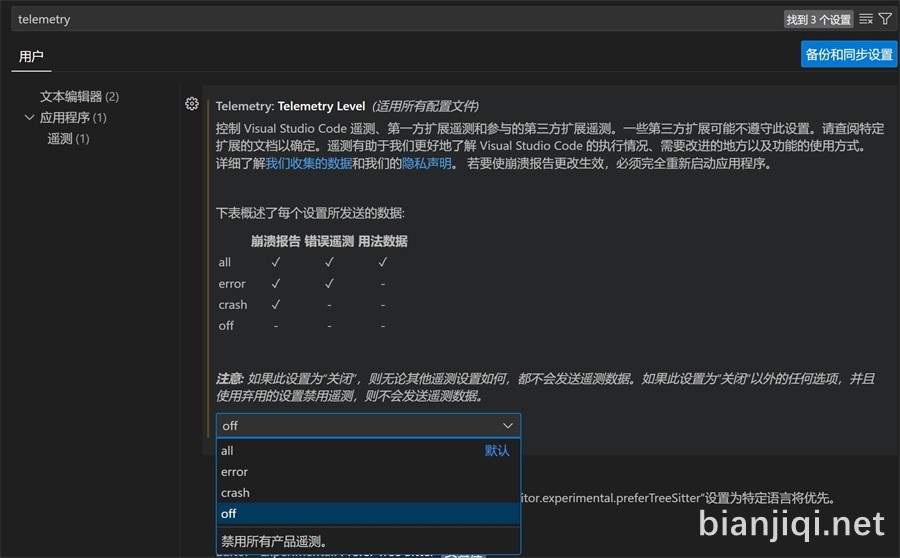Screen dimensions: 900x558
Task: Switch to the 用户 settings tab
Action: tap(31, 56)
